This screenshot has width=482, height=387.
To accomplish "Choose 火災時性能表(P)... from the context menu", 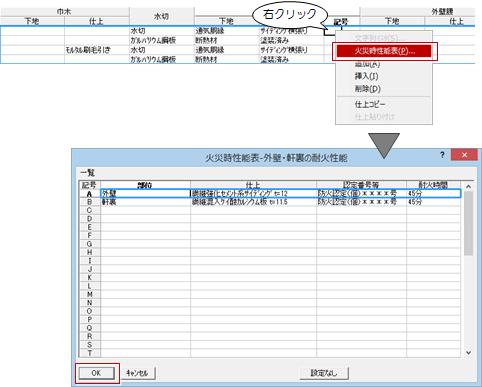I will tap(384, 51).
